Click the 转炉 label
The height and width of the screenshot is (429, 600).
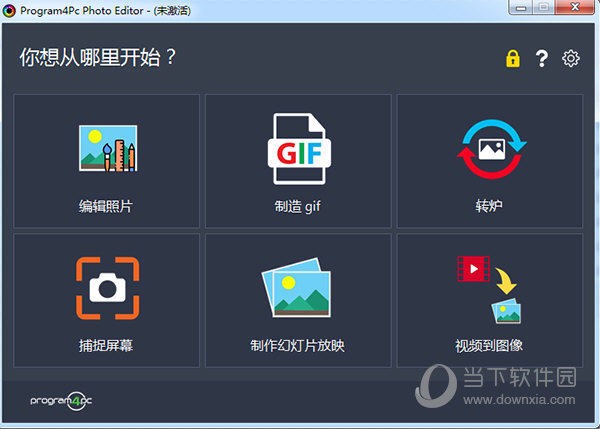point(489,206)
